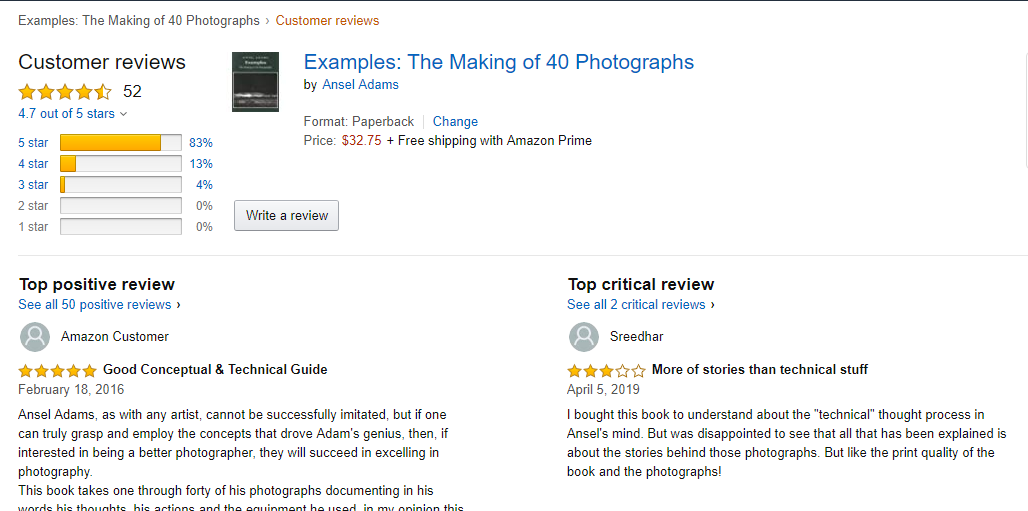The width and height of the screenshot is (1028, 511).
Task: Click the 3 star histogram bar
Action: [x=120, y=185]
